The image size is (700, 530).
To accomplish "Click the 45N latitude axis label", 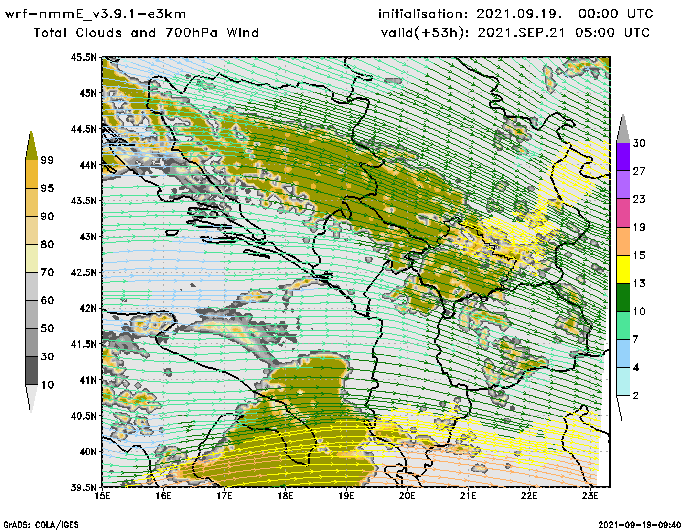I will pyautogui.click(x=88, y=93).
